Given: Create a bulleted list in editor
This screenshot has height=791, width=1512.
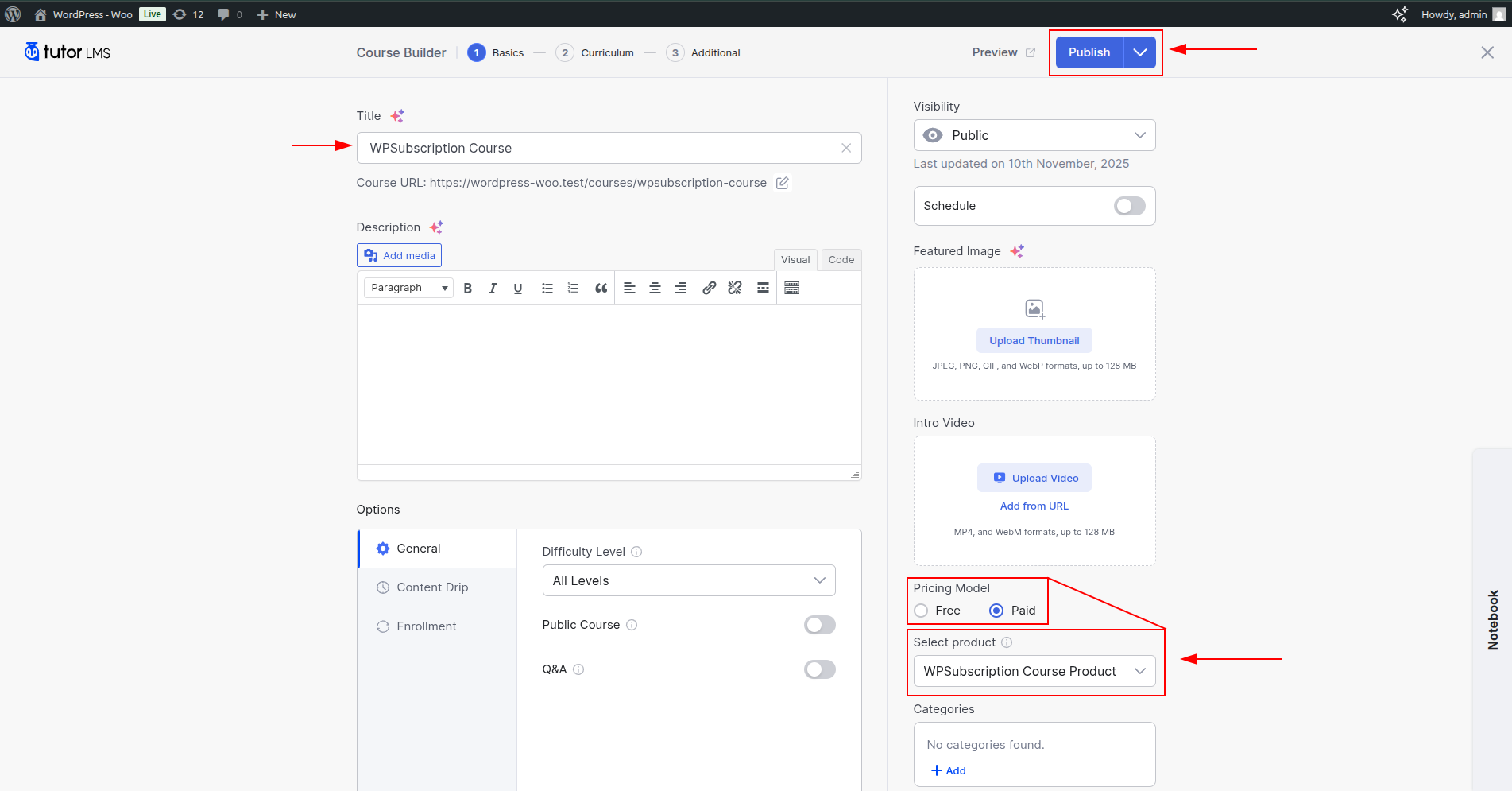Looking at the screenshot, I should point(547,288).
